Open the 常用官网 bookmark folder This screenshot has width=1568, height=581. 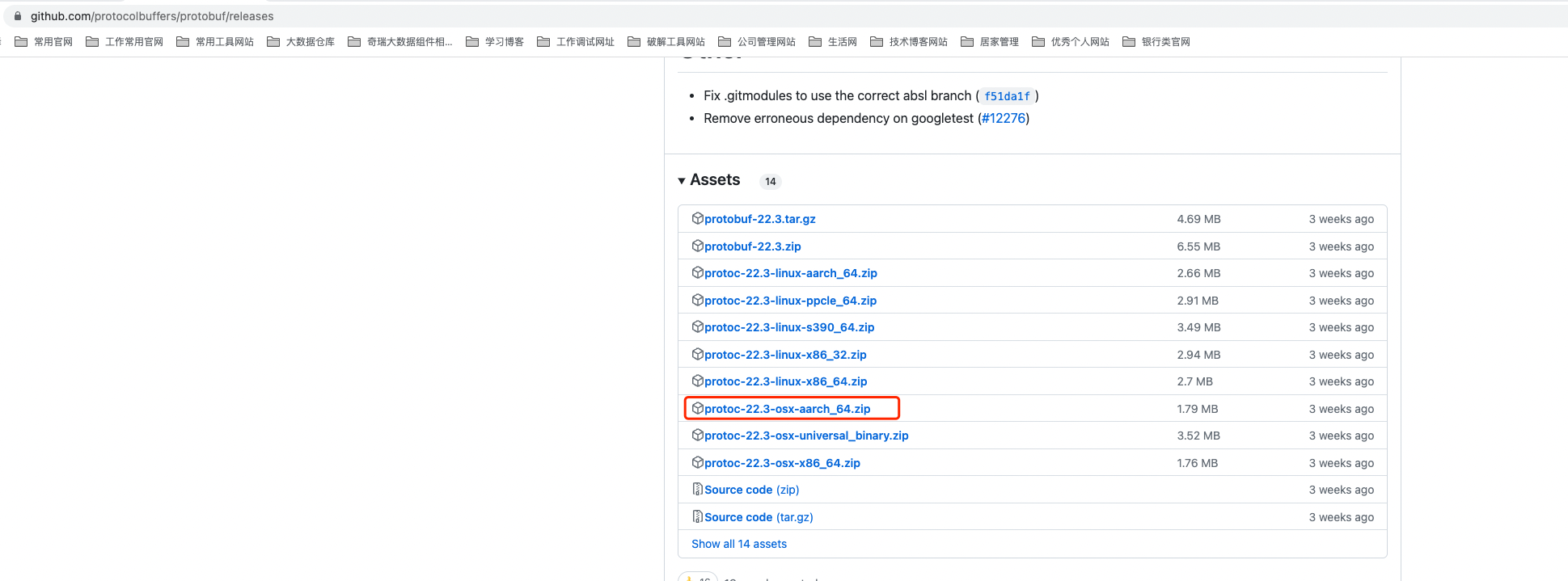44,42
